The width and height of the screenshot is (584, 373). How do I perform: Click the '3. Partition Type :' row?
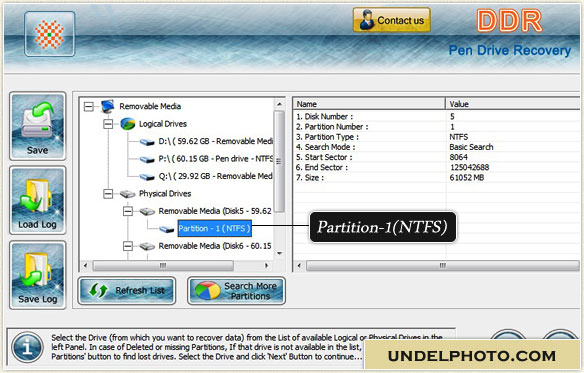[x=437, y=137]
